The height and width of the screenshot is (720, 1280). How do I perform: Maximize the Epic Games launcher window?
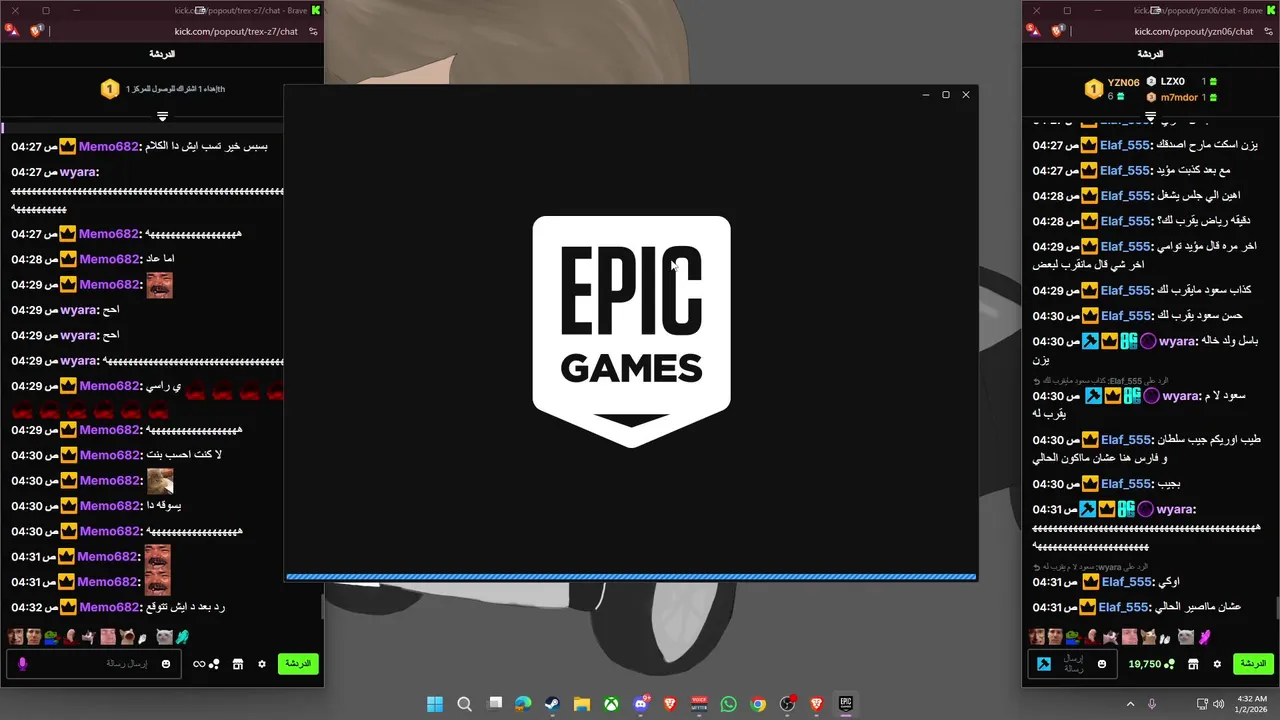[x=946, y=95]
